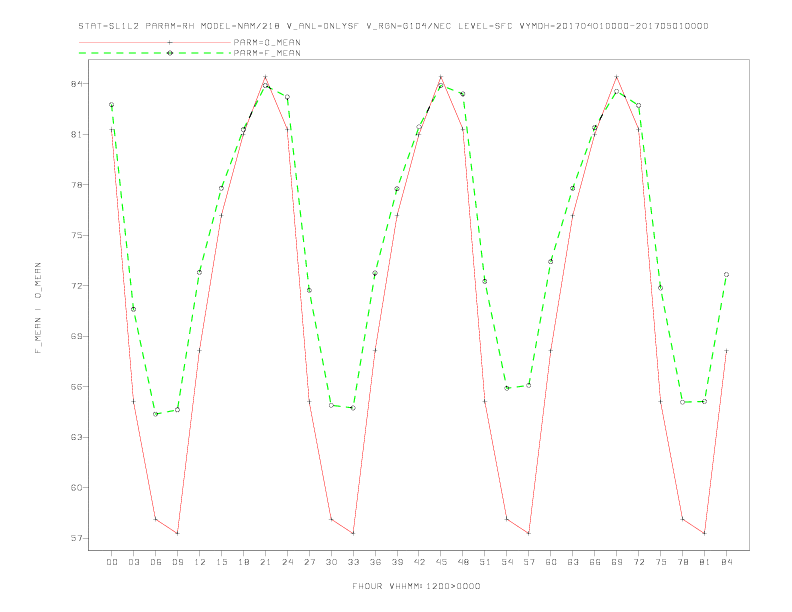Click x-axis forecast hour label 33
Viewport: 792px width, 612px height.
tap(353, 562)
